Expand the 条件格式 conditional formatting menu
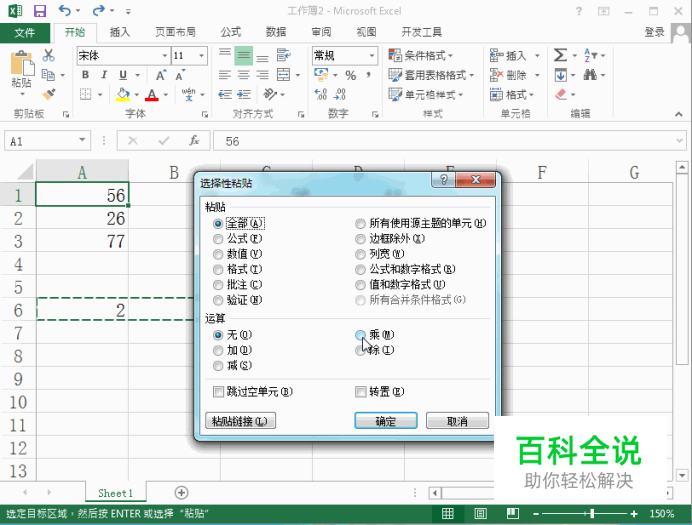692x525 pixels. (x=421, y=56)
